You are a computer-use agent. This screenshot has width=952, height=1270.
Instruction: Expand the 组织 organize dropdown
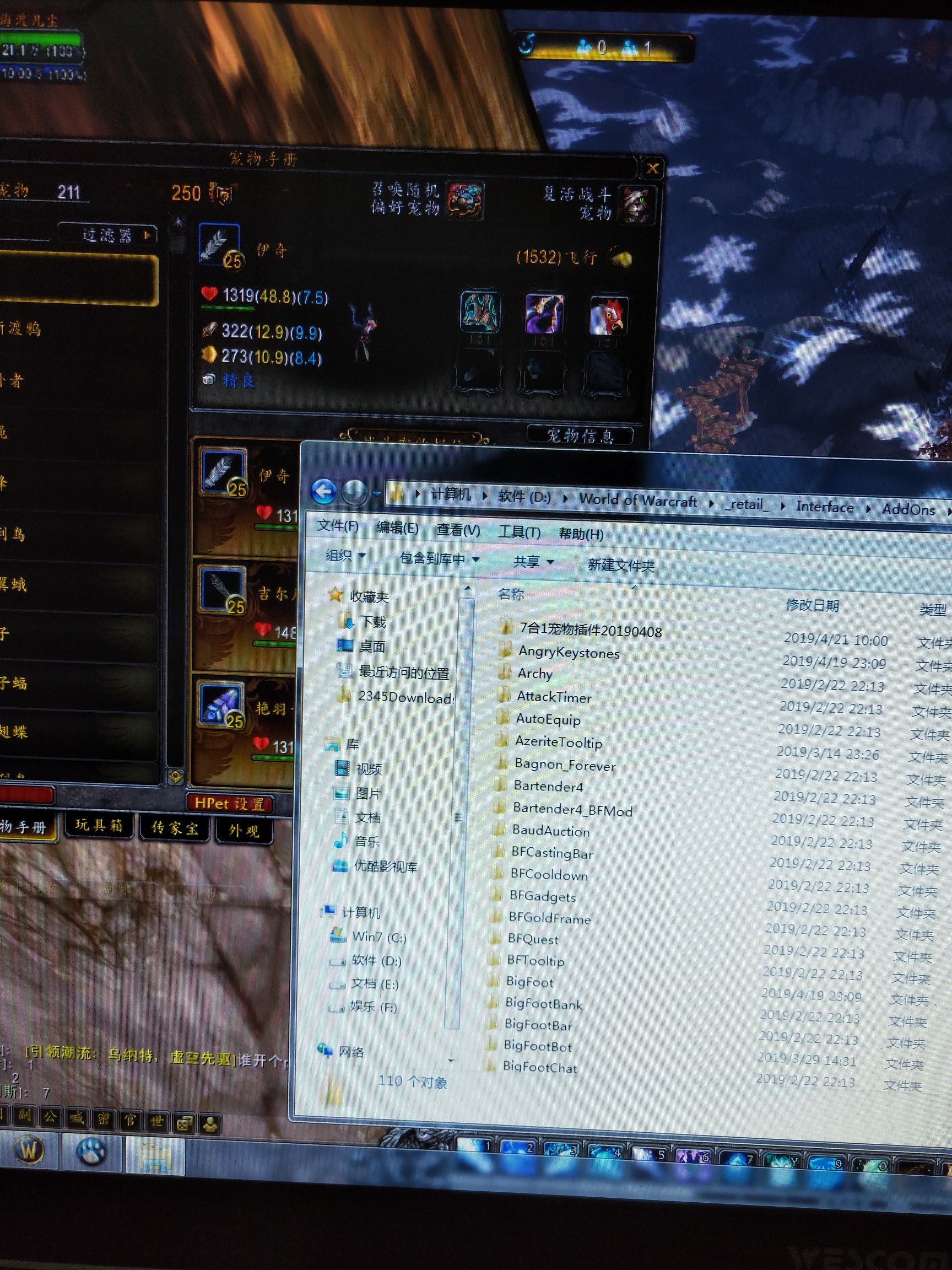[x=345, y=556]
